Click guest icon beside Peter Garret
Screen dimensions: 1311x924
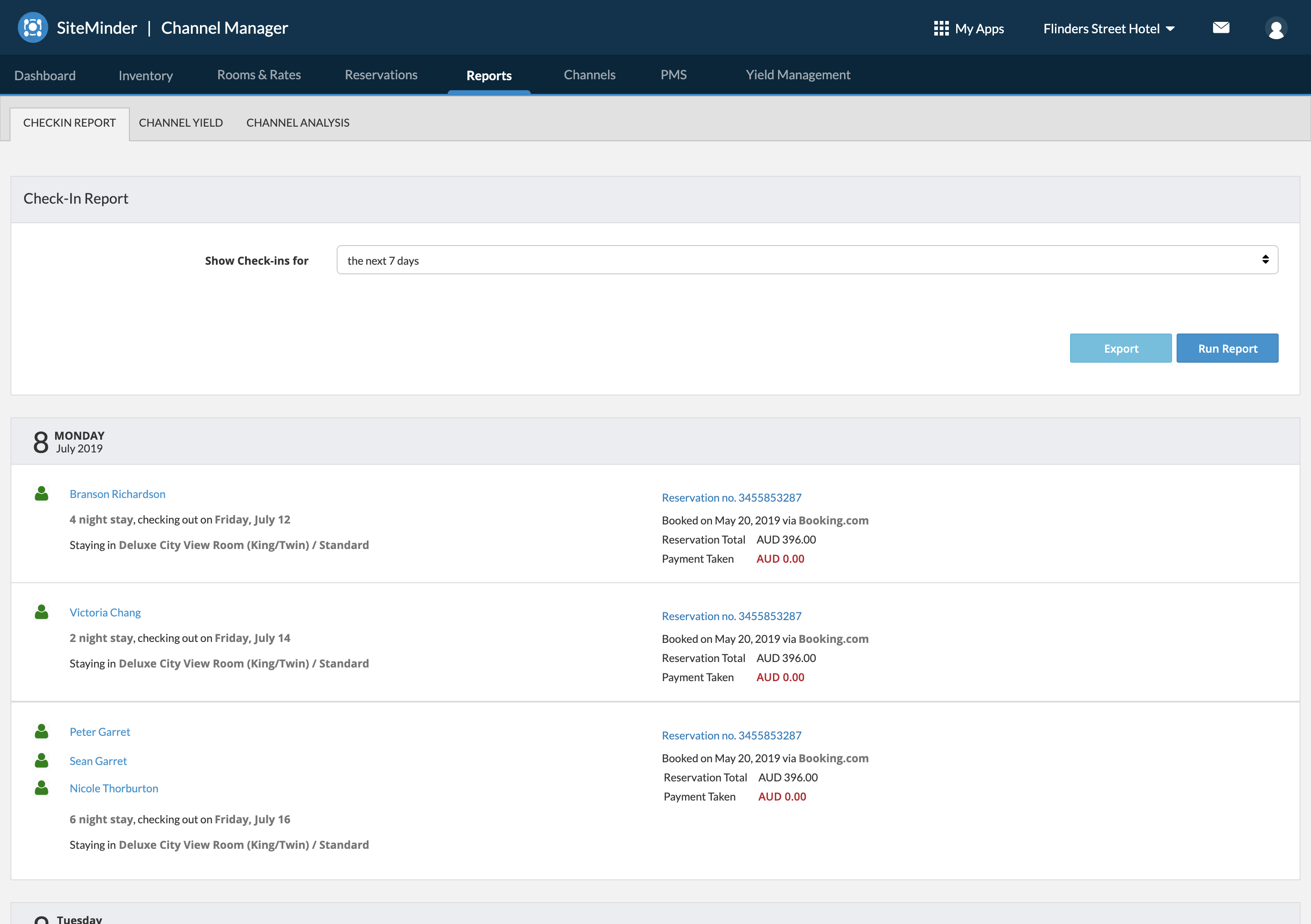tap(42, 731)
